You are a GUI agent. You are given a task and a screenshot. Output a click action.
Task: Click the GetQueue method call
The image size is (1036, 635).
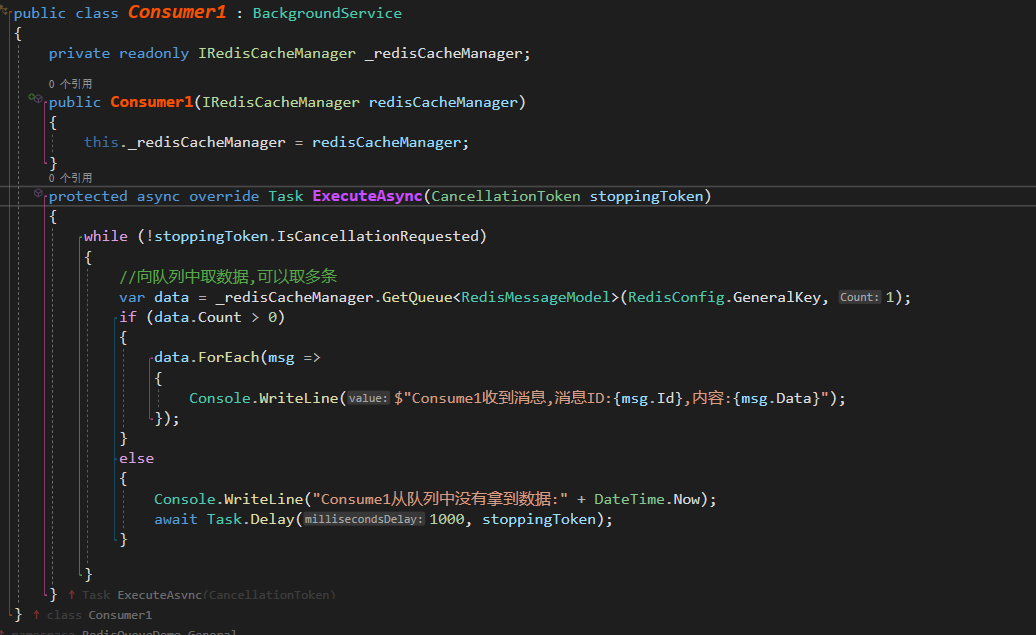[x=417, y=297]
